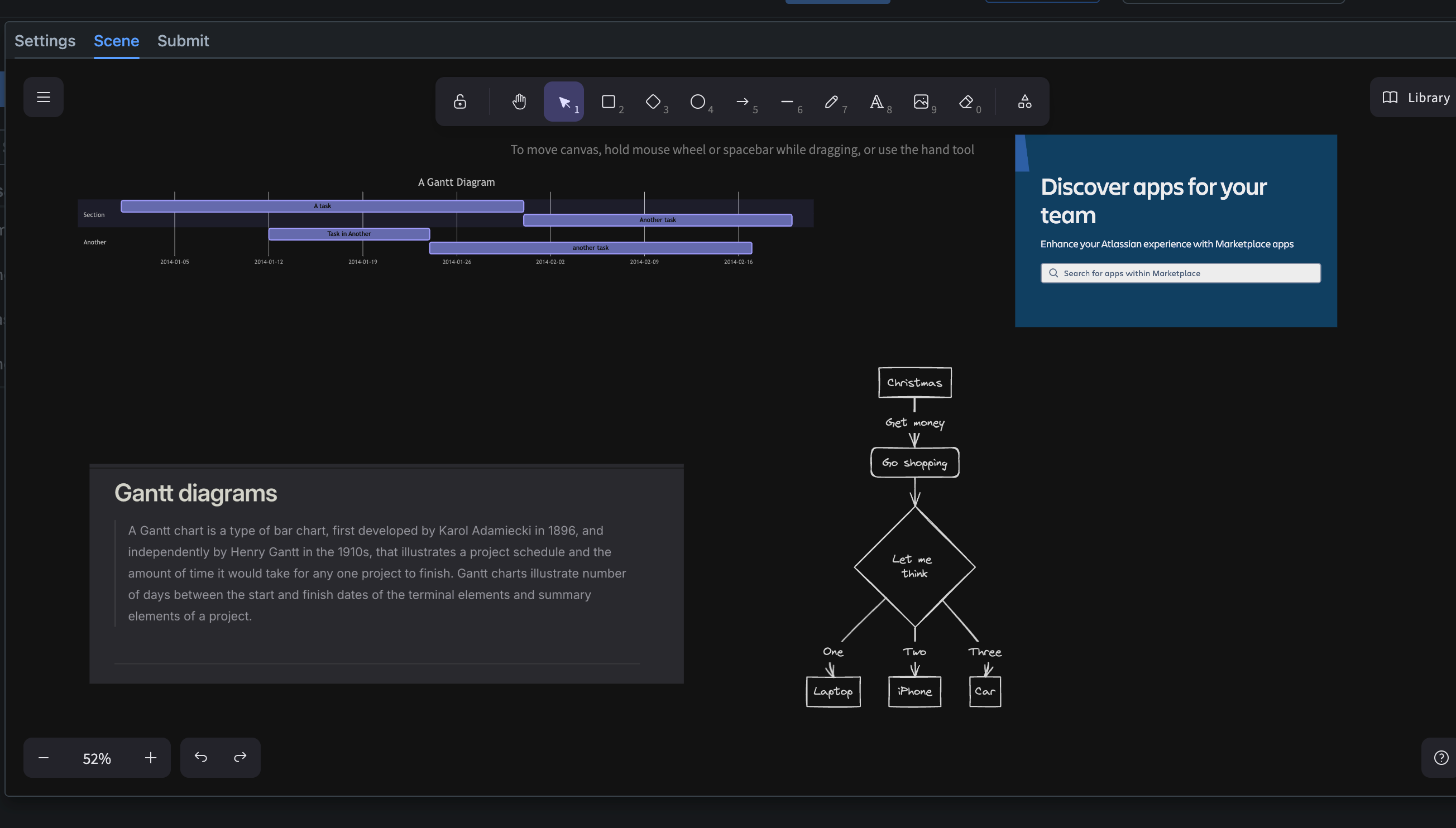
Task: Switch to the Settings tab
Action: coord(45,41)
